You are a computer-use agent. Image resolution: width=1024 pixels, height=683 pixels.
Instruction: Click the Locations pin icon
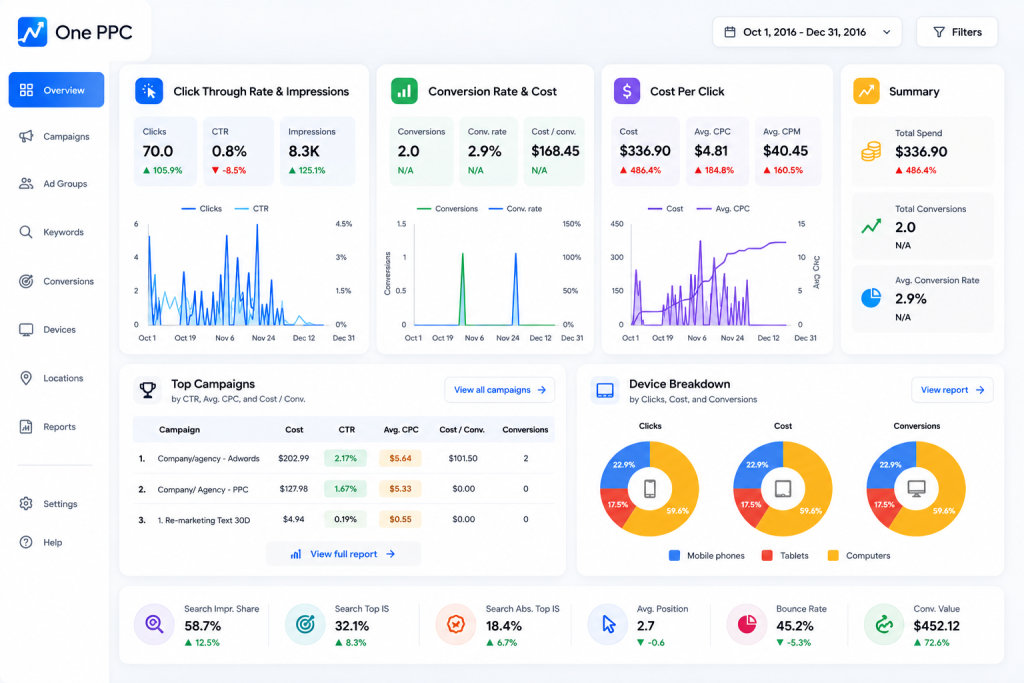click(26, 378)
